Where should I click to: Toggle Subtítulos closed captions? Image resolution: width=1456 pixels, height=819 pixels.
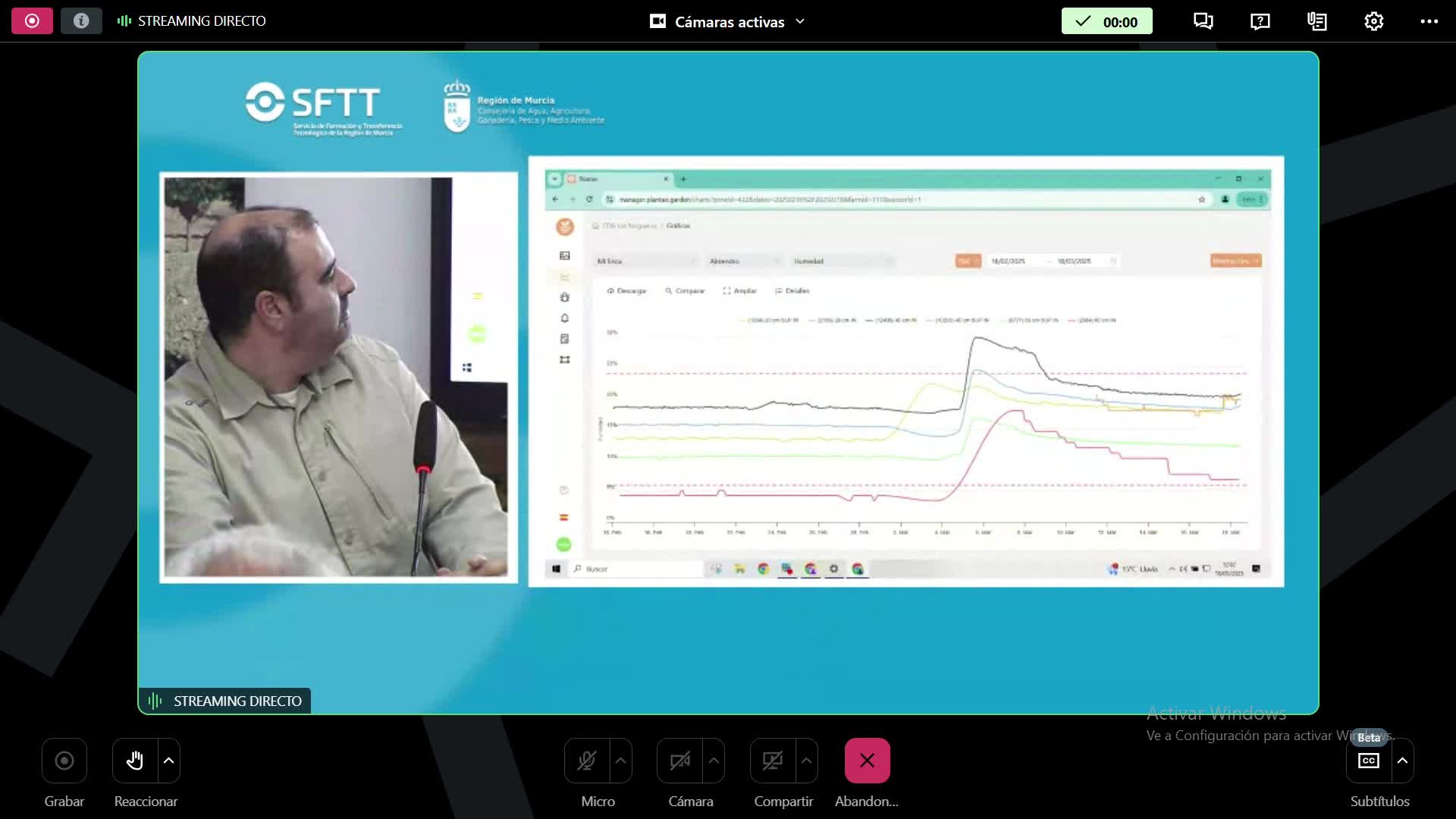tap(1369, 761)
